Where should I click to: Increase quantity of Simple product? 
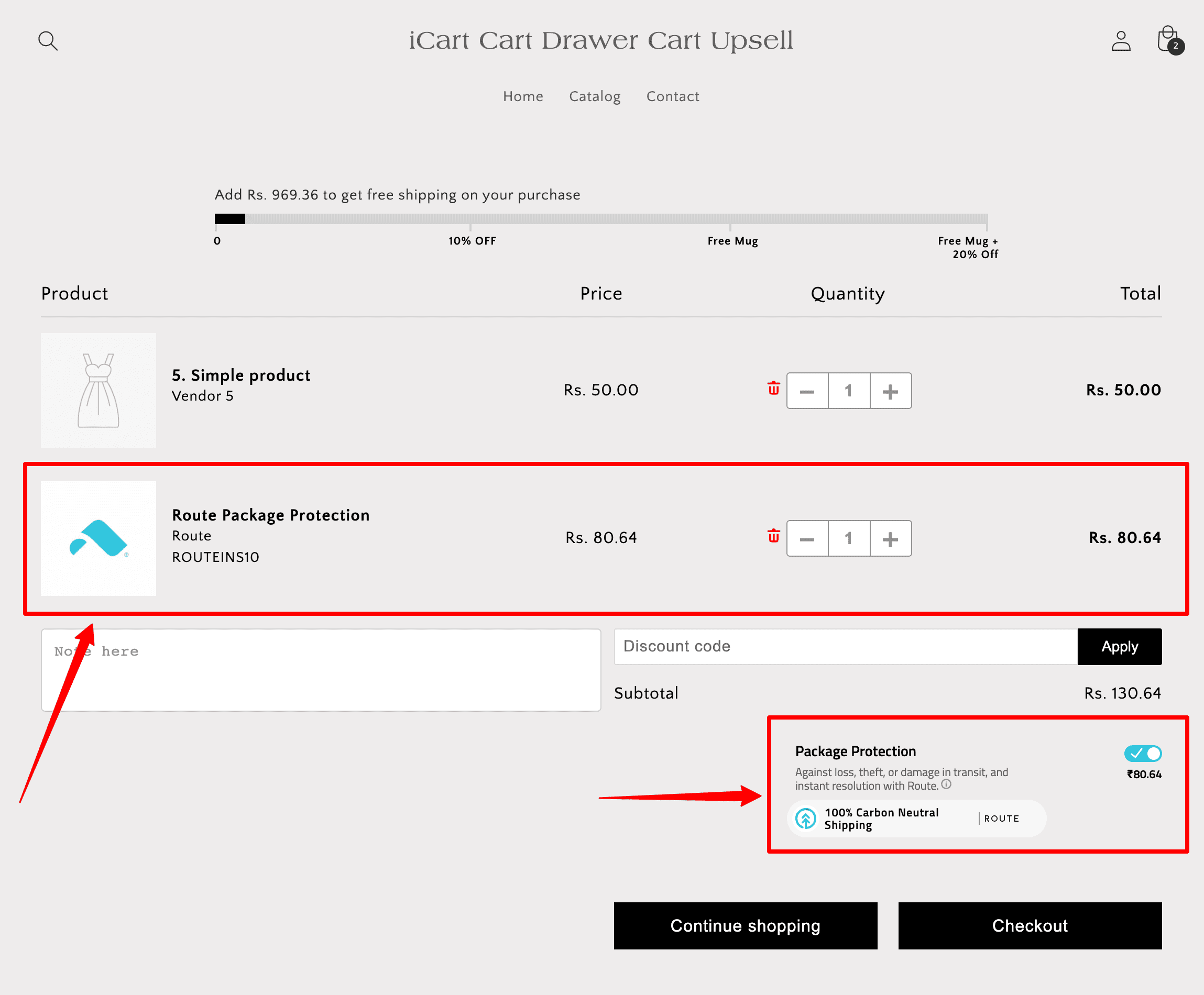tap(890, 391)
